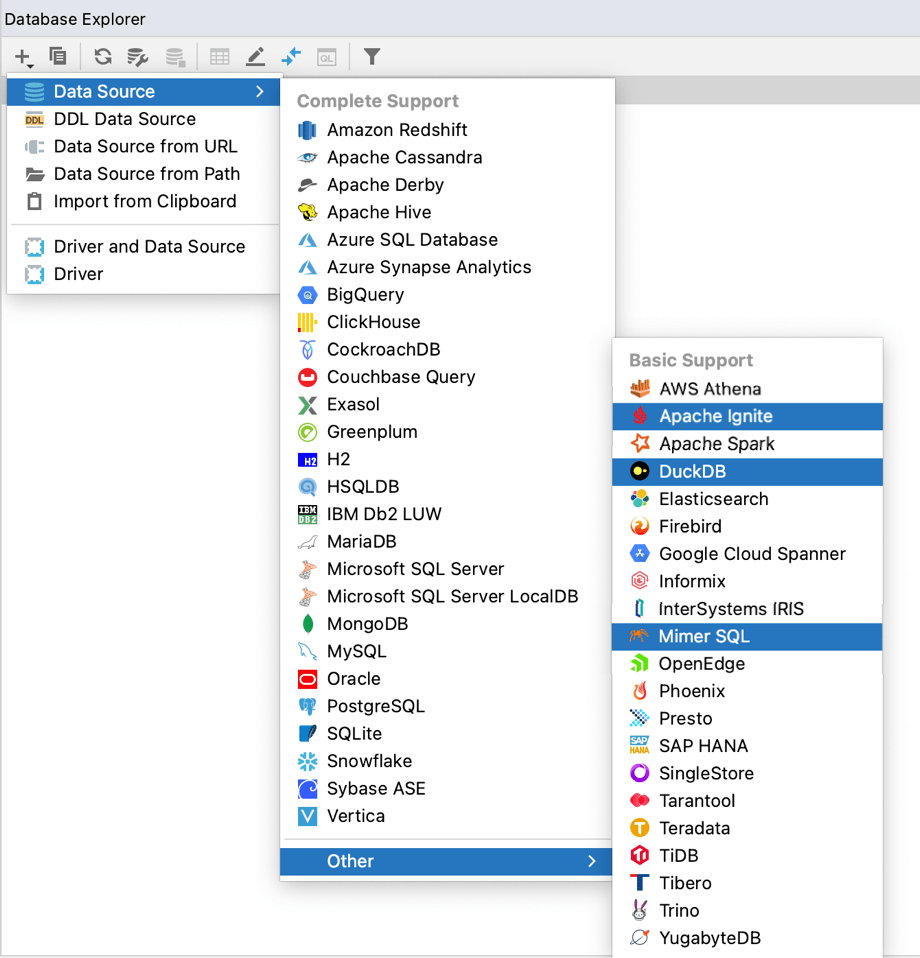Pick DuckDB under Basic Support
920x958 pixels.
coord(692,472)
